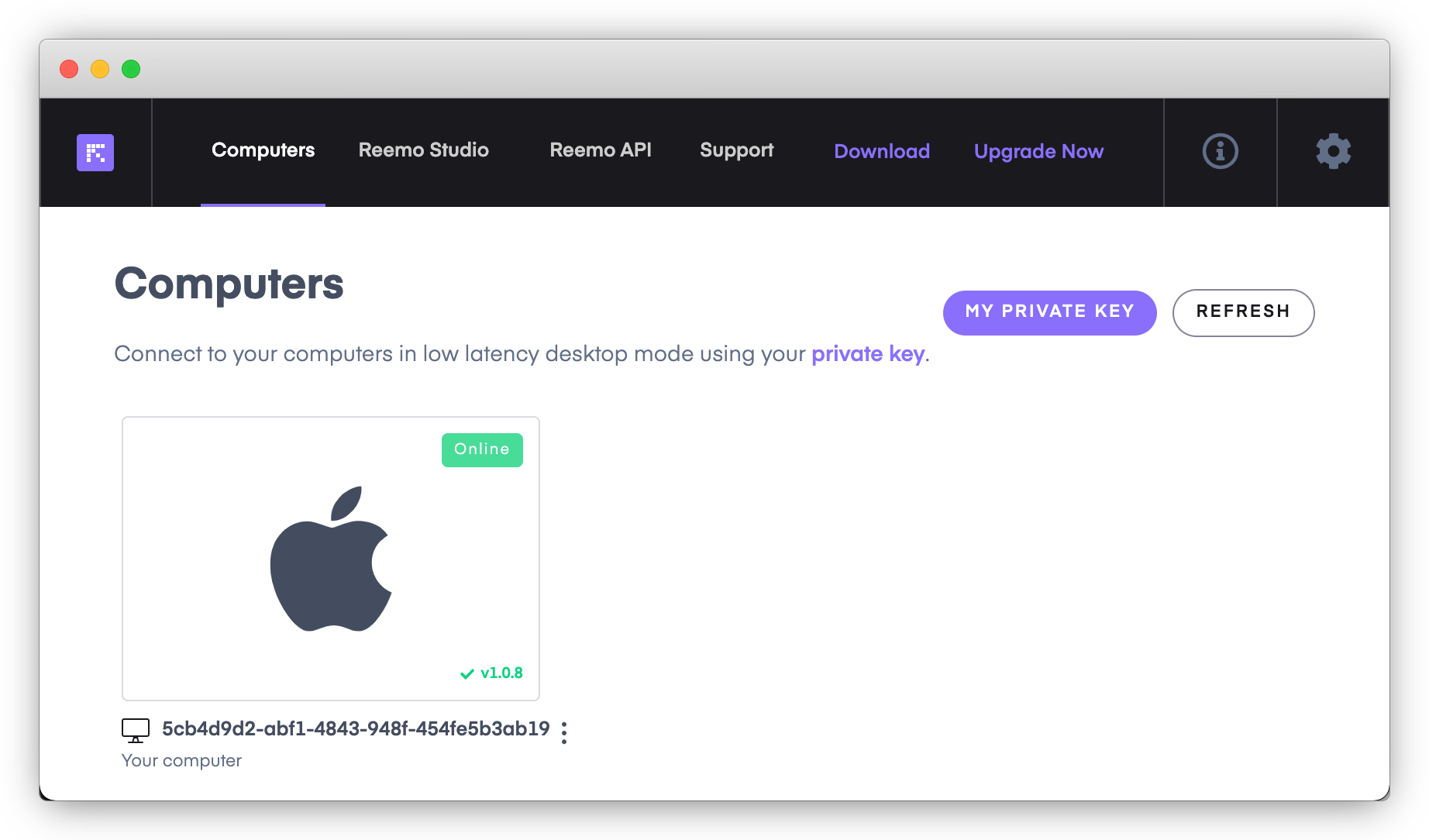Open settings via the gear icon
This screenshot has width=1429, height=840.
(x=1333, y=151)
